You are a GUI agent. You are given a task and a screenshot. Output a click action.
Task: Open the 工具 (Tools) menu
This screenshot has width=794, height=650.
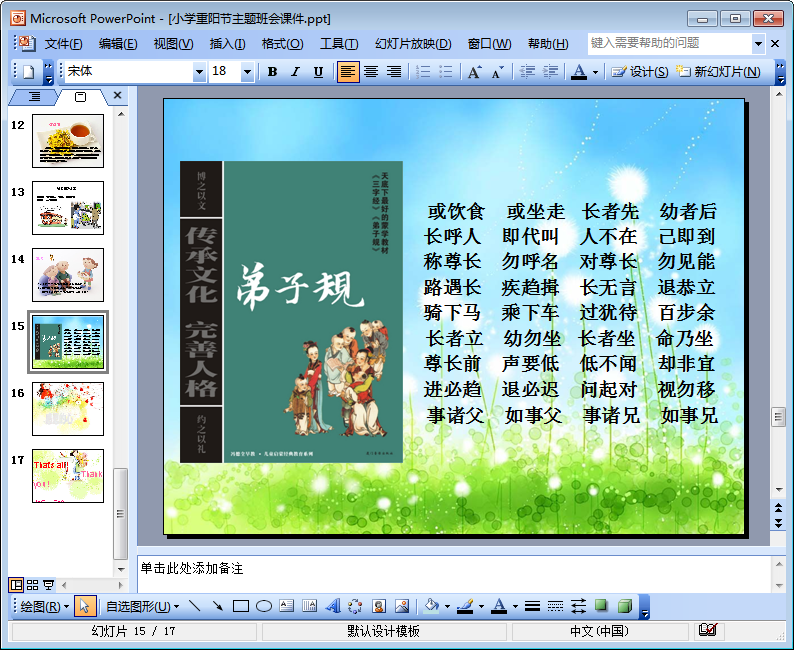point(339,44)
